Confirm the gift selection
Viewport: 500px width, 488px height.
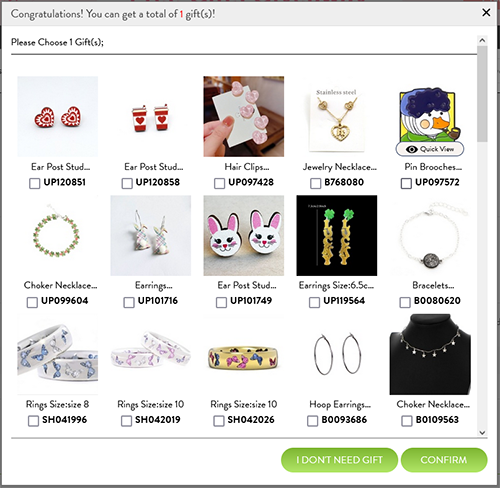click(x=444, y=460)
